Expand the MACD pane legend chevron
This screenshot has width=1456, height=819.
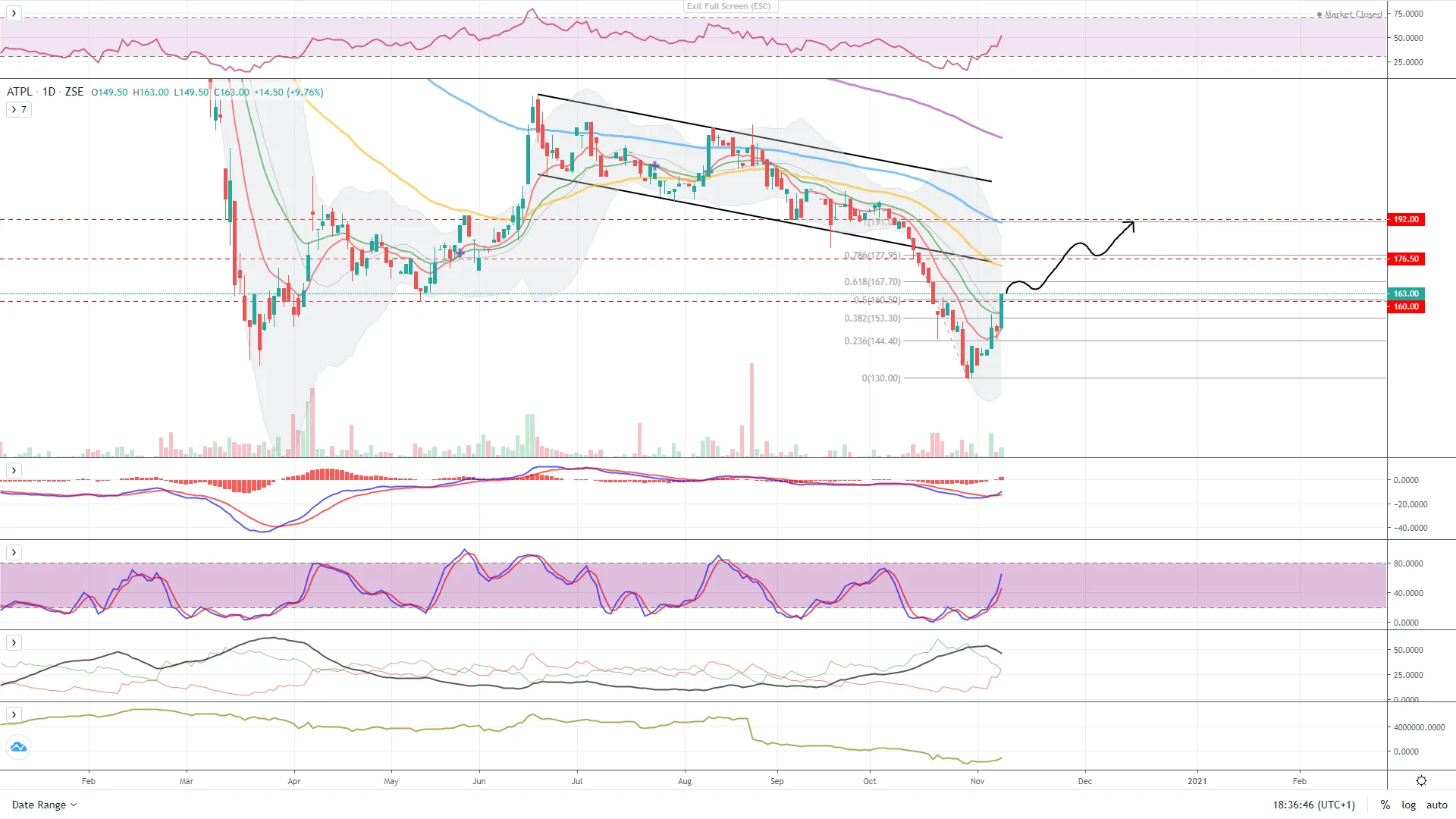[14, 471]
